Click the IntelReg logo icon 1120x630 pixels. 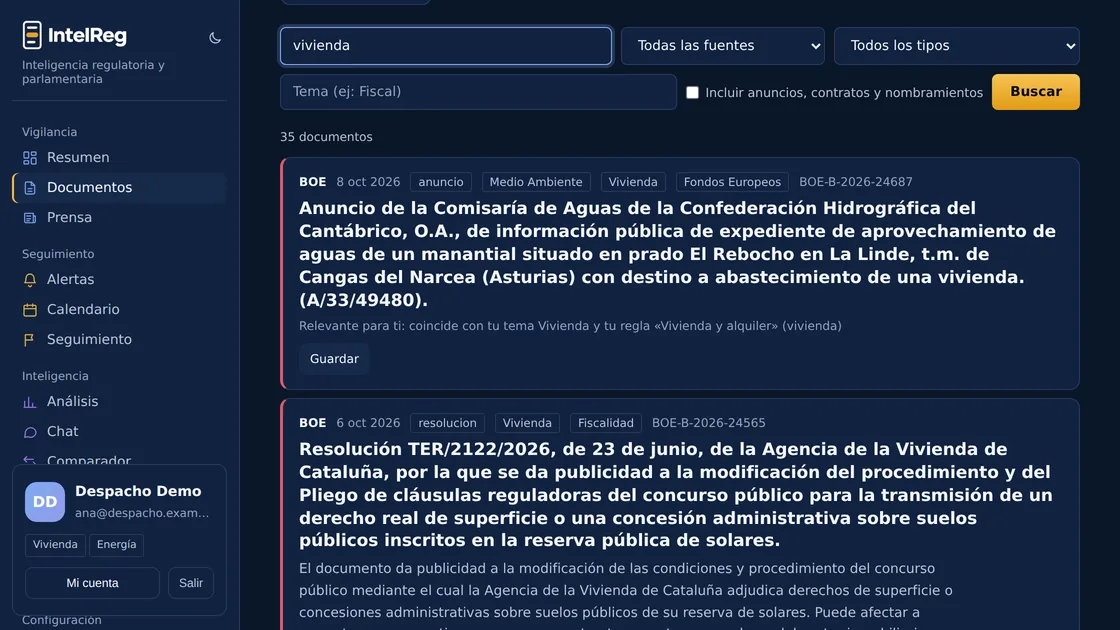pos(32,35)
